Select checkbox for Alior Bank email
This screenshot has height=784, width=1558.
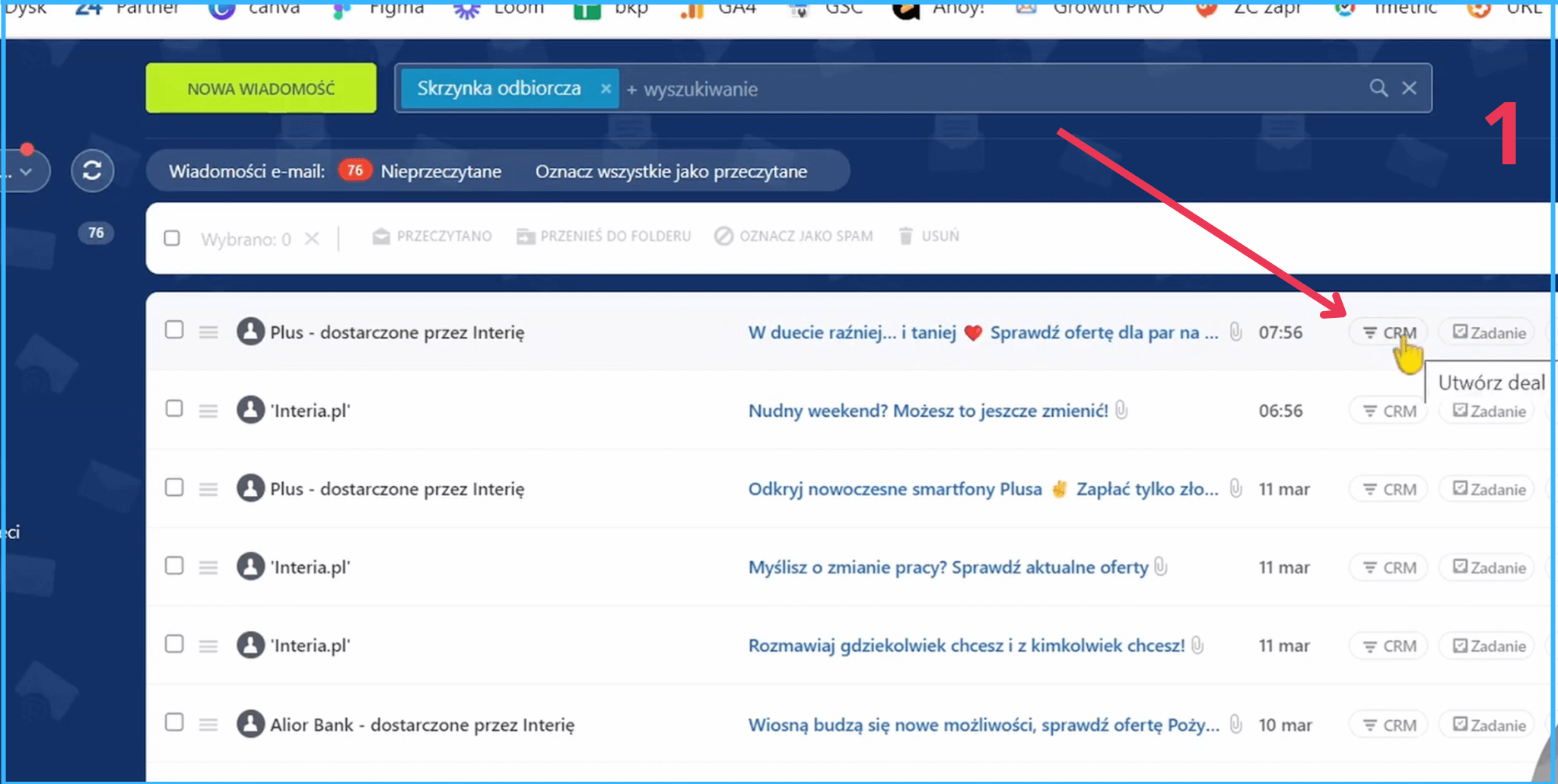174,722
